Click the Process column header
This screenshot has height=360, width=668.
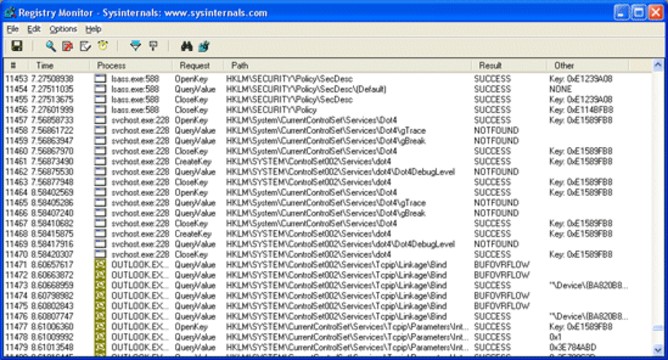(x=131, y=65)
